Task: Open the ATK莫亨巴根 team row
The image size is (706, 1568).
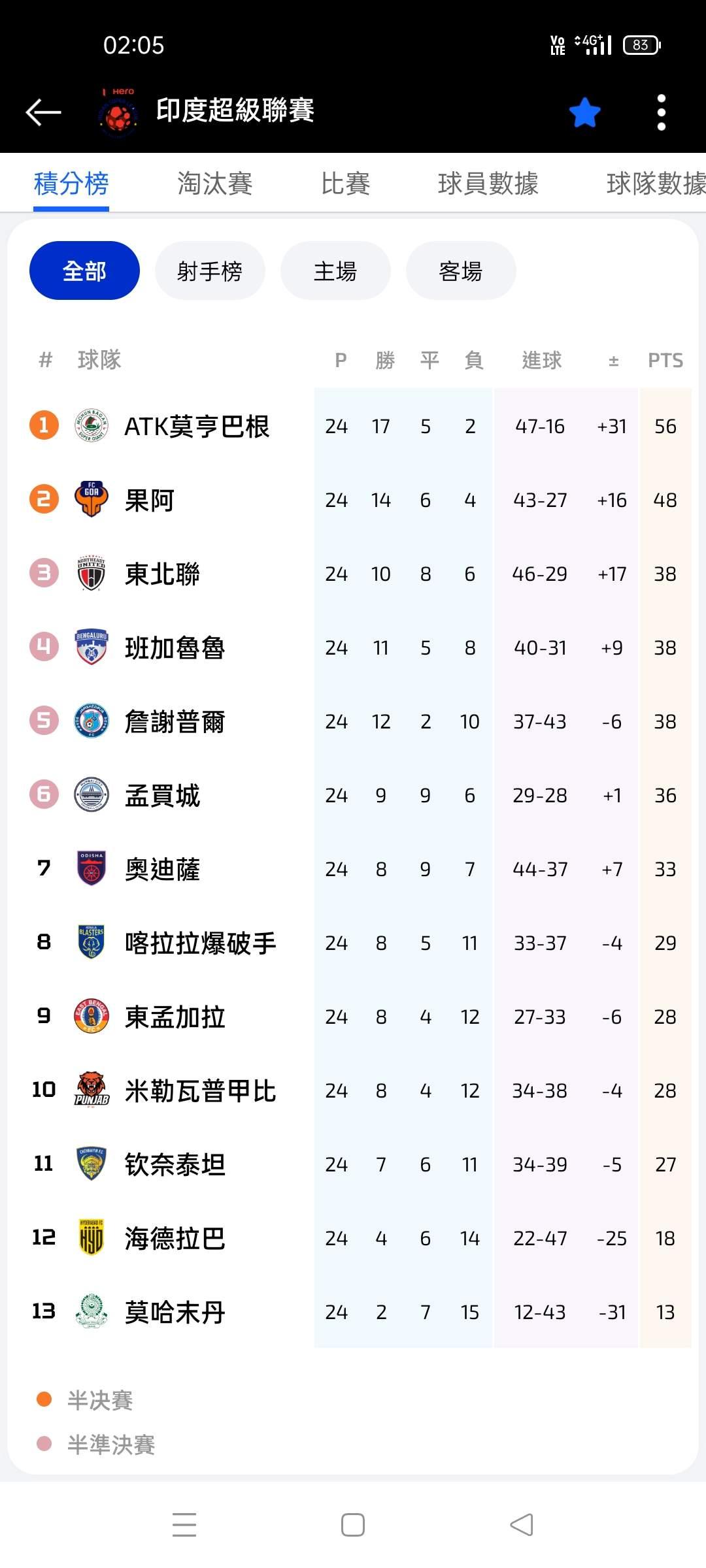Action: tap(196, 427)
